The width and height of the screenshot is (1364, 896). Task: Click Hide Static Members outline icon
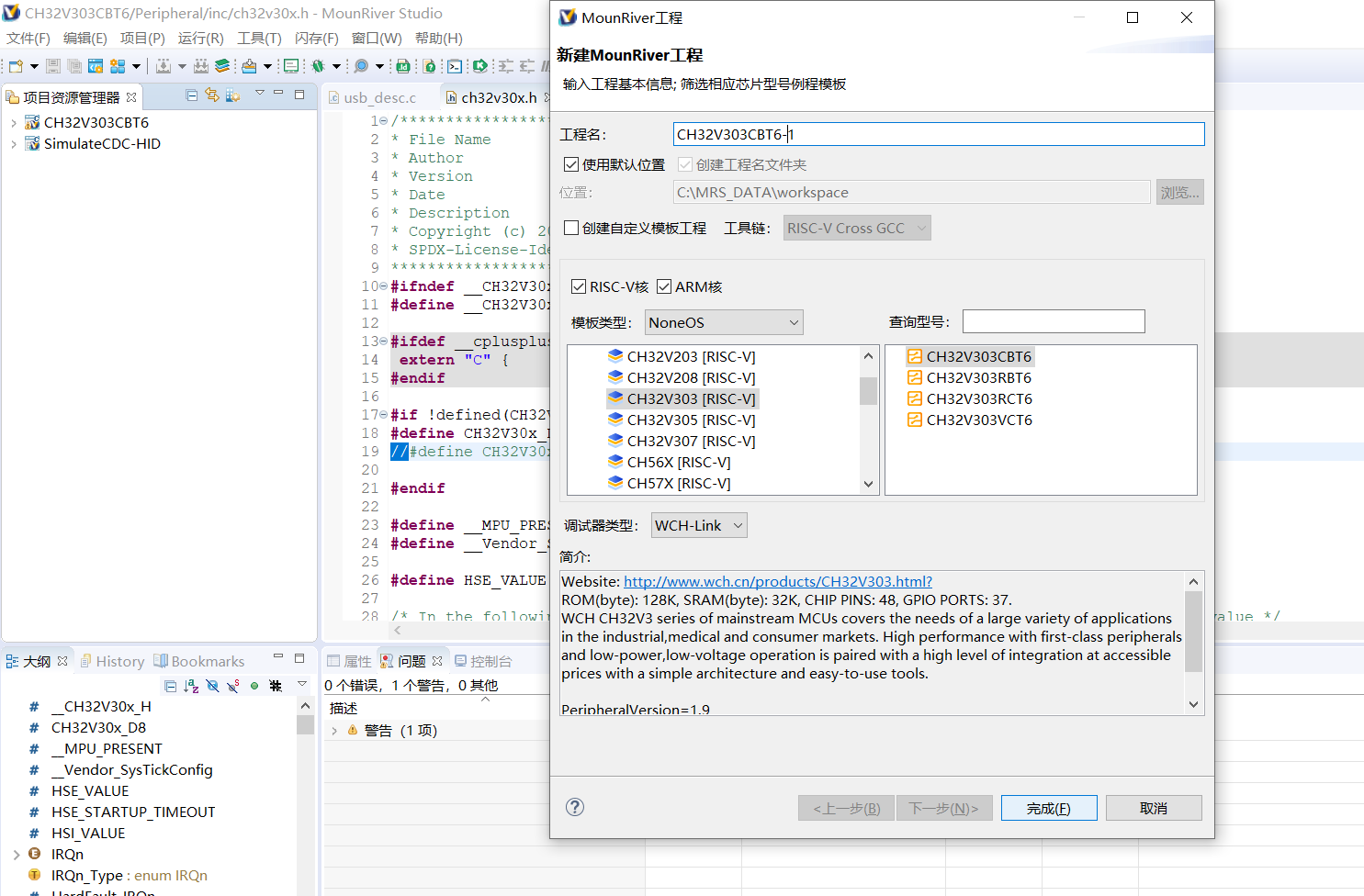(x=233, y=686)
